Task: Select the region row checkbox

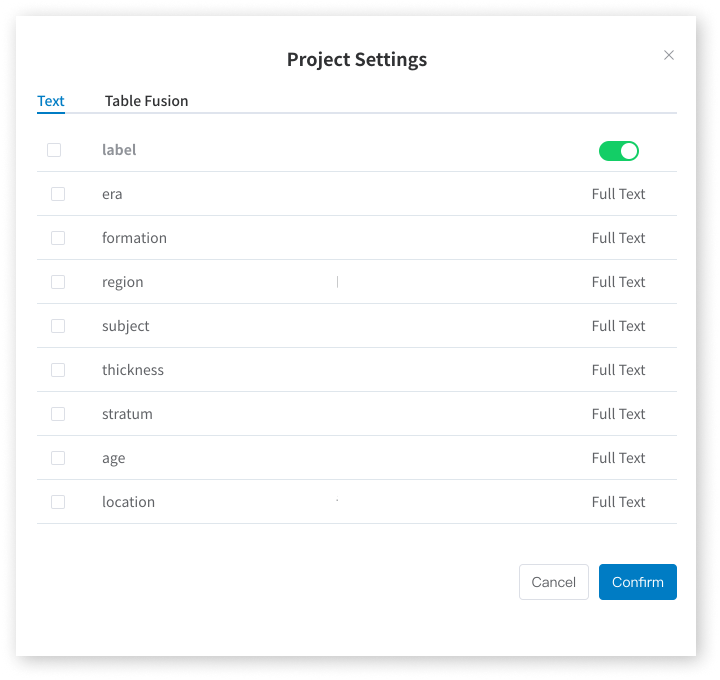Action: click(58, 282)
